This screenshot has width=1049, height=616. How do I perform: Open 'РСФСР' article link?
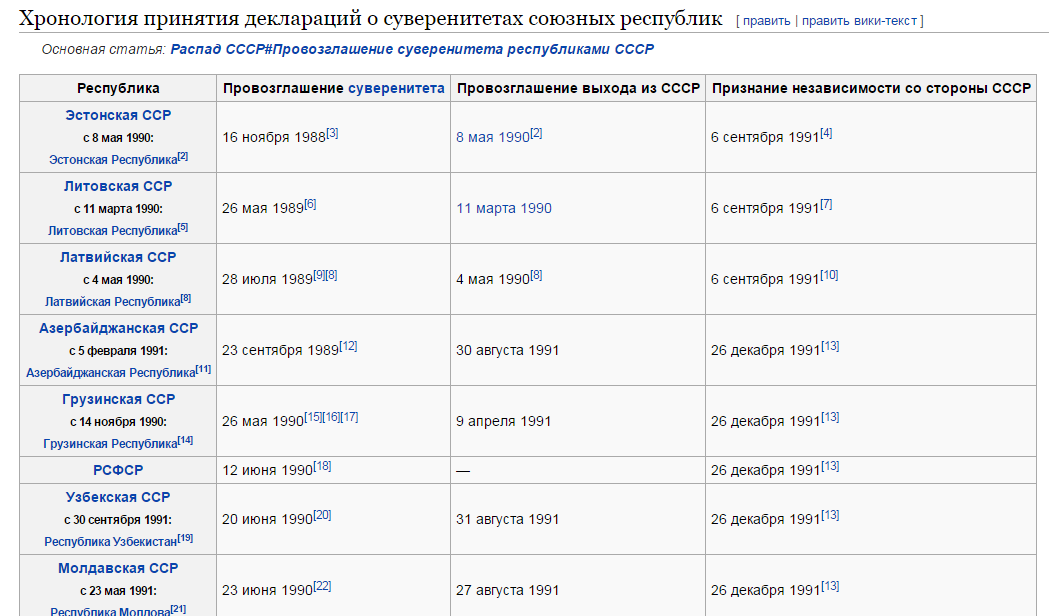tap(118, 470)
